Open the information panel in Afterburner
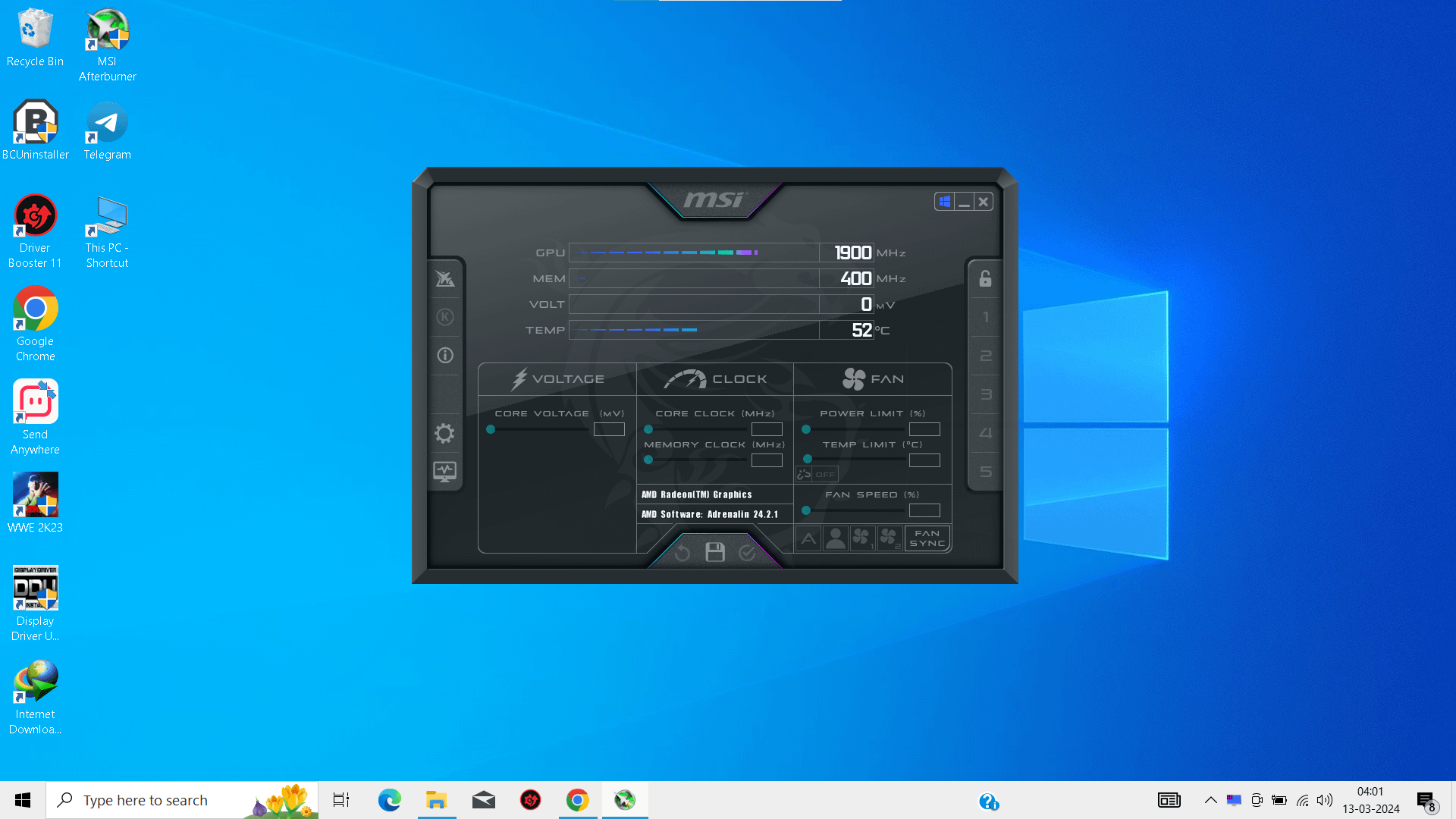This screenshot has height=819, width=1456. click(445, 355)
